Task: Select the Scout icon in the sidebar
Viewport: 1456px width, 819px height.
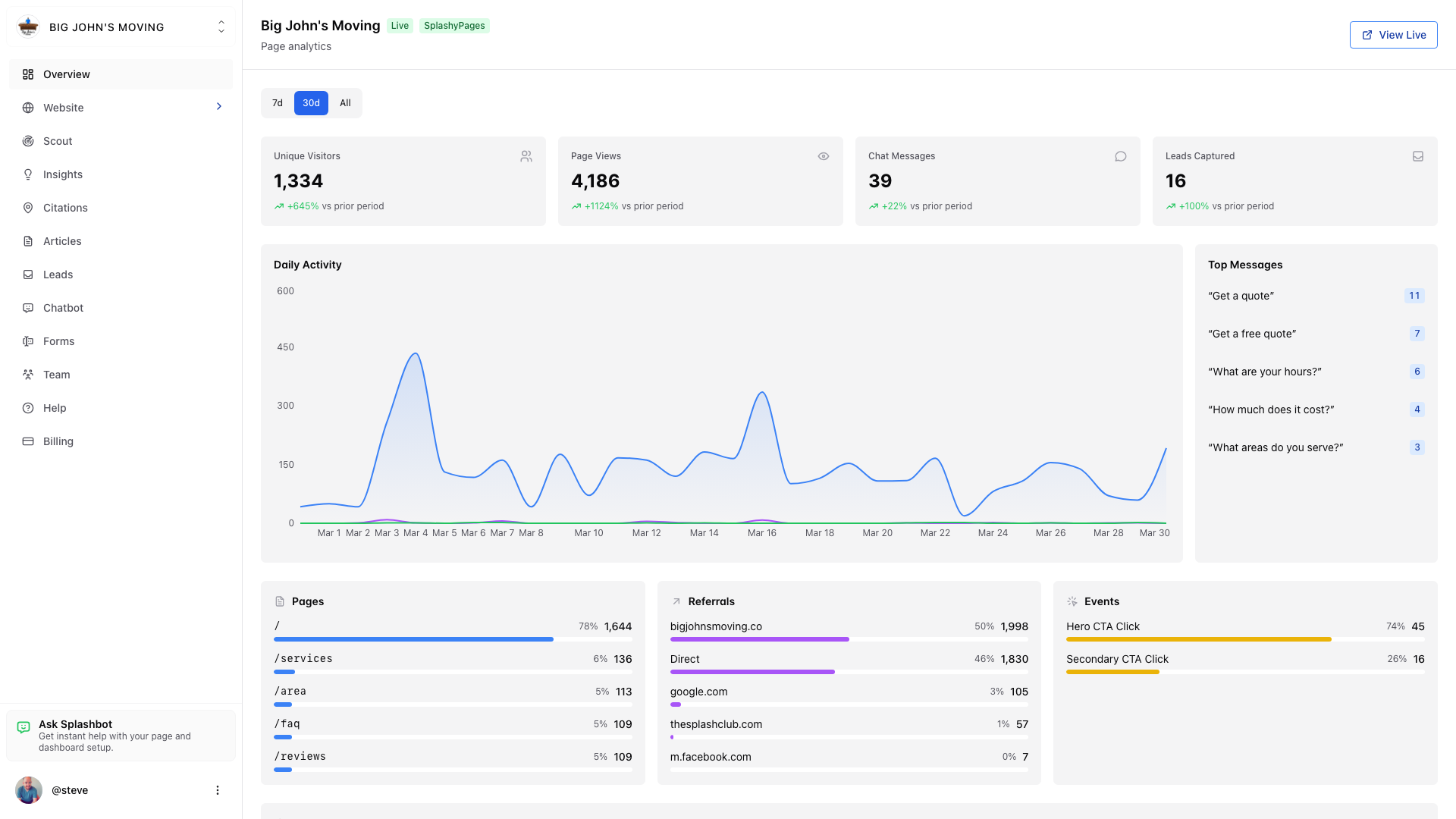Action: pos(28,141)
